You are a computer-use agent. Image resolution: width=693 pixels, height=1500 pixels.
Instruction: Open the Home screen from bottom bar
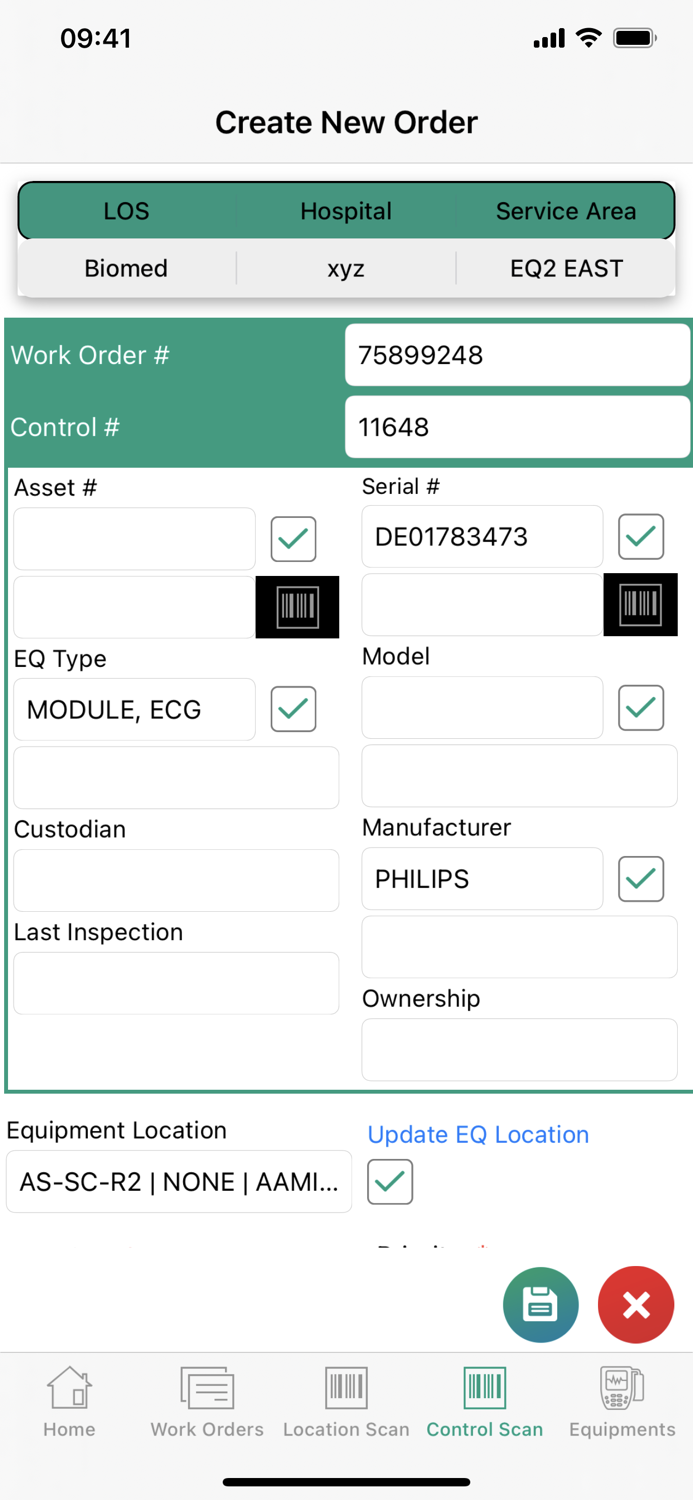tap(68, 1399)
